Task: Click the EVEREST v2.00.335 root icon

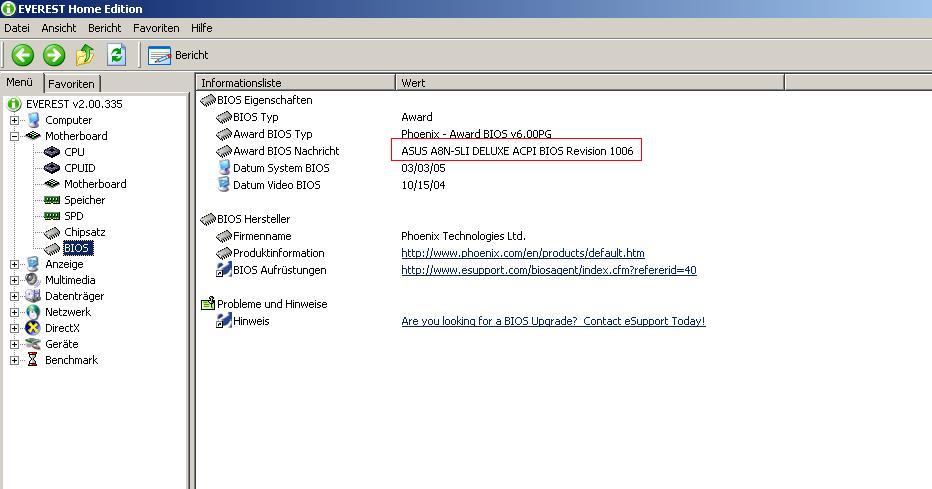Action: [14, 104]
